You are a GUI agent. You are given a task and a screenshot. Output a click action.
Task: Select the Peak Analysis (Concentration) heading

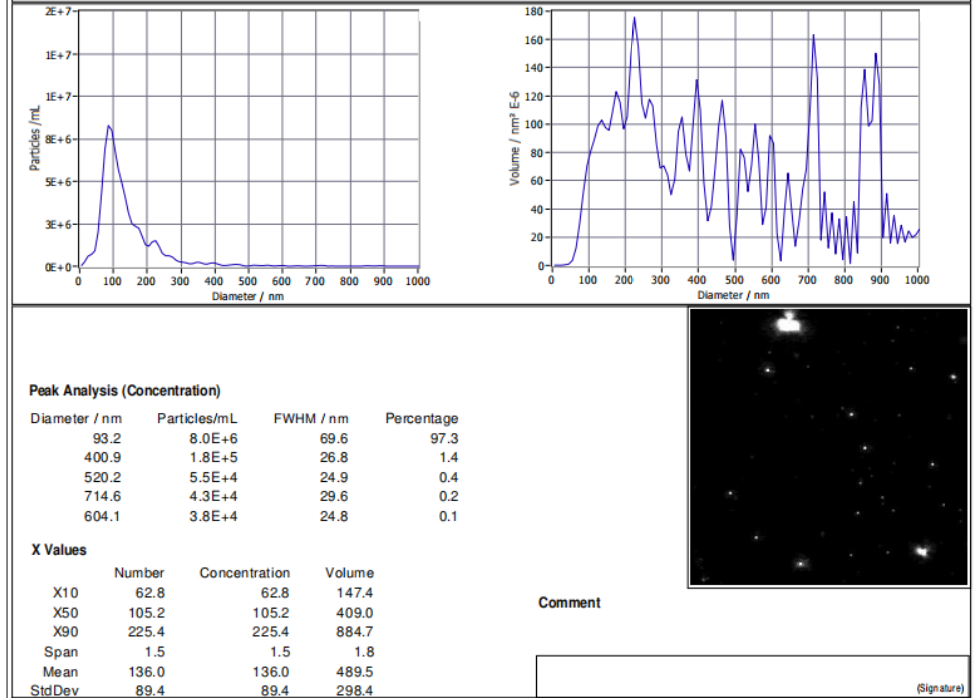(125, 391)
